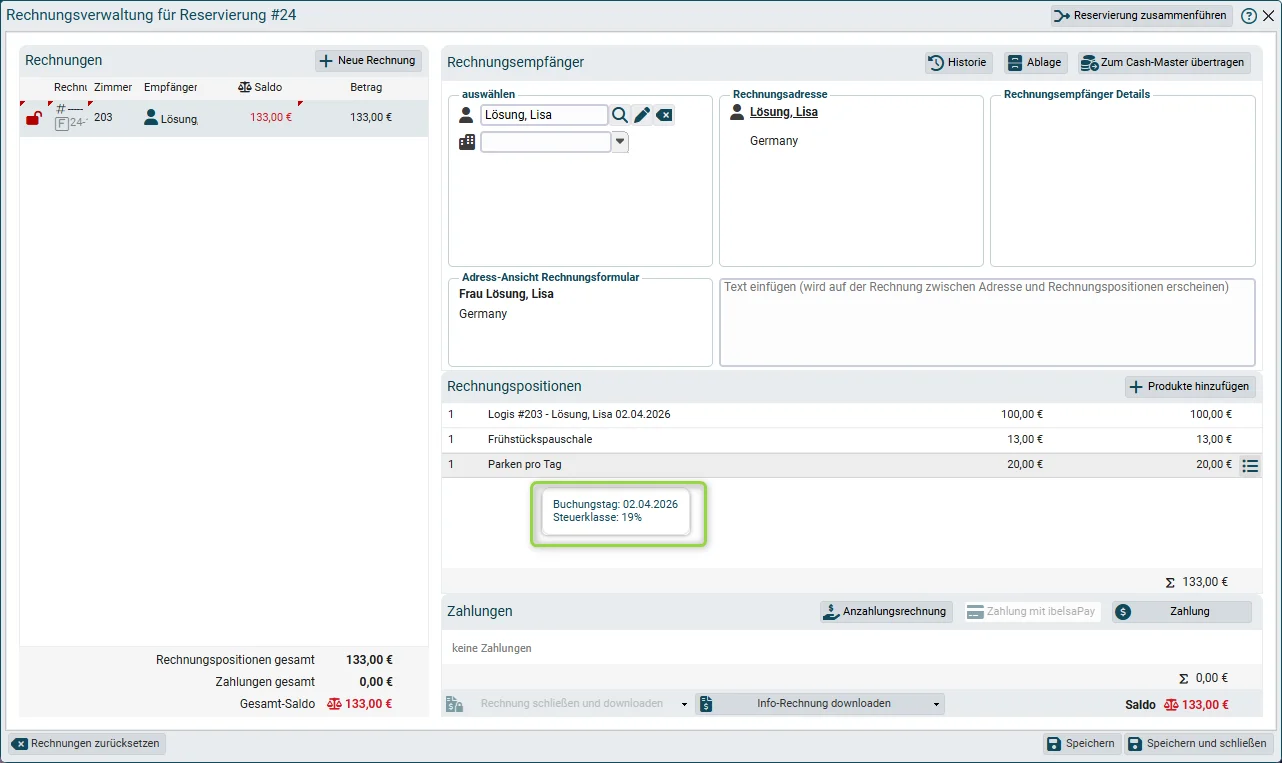Open Lösung, Lisa address link

(784, 112)
